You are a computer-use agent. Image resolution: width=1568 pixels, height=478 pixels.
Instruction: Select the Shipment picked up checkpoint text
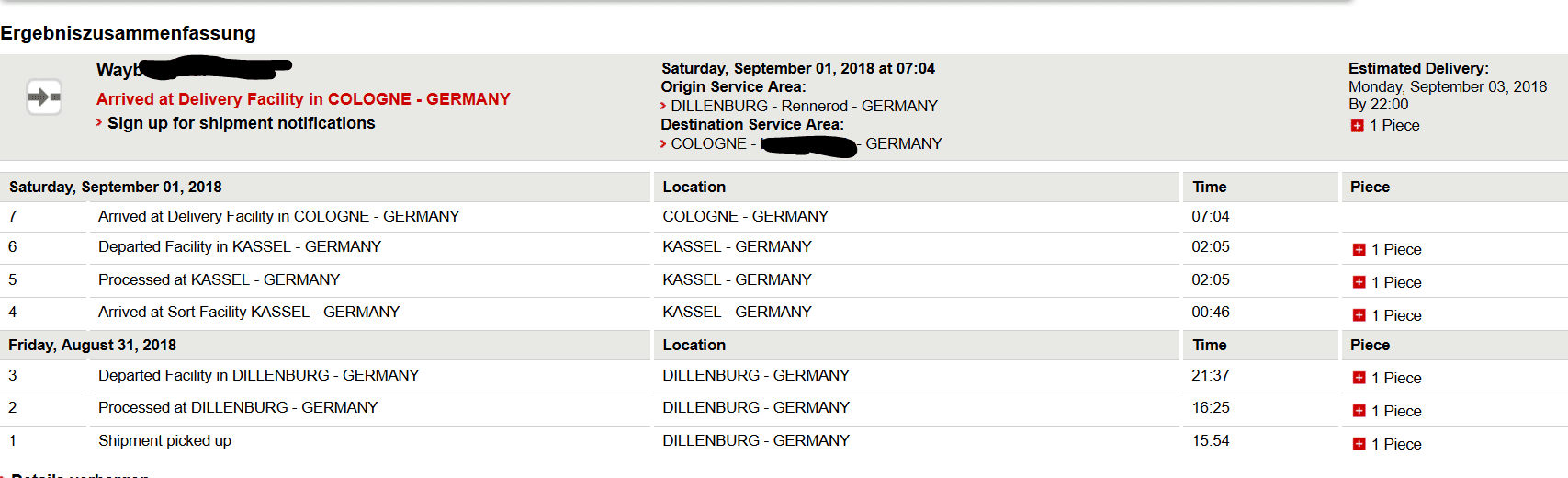click(165, 441)
